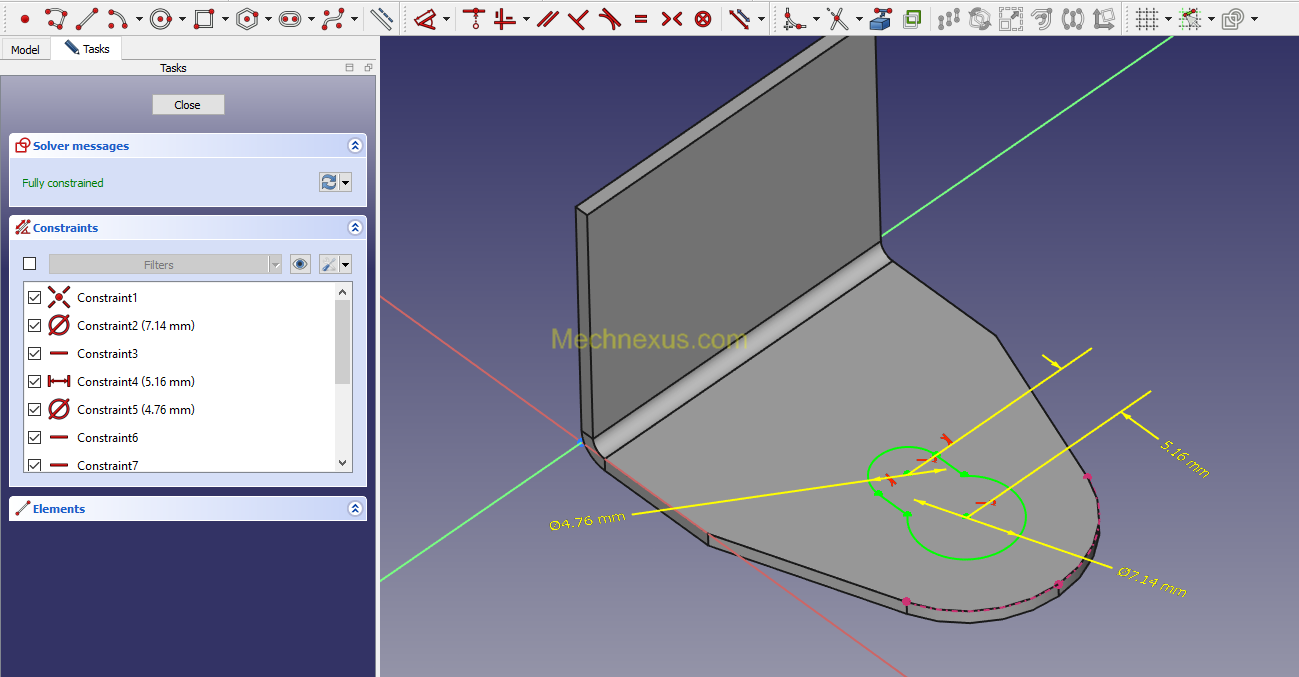Switch to the Model tab

[25, 49]
